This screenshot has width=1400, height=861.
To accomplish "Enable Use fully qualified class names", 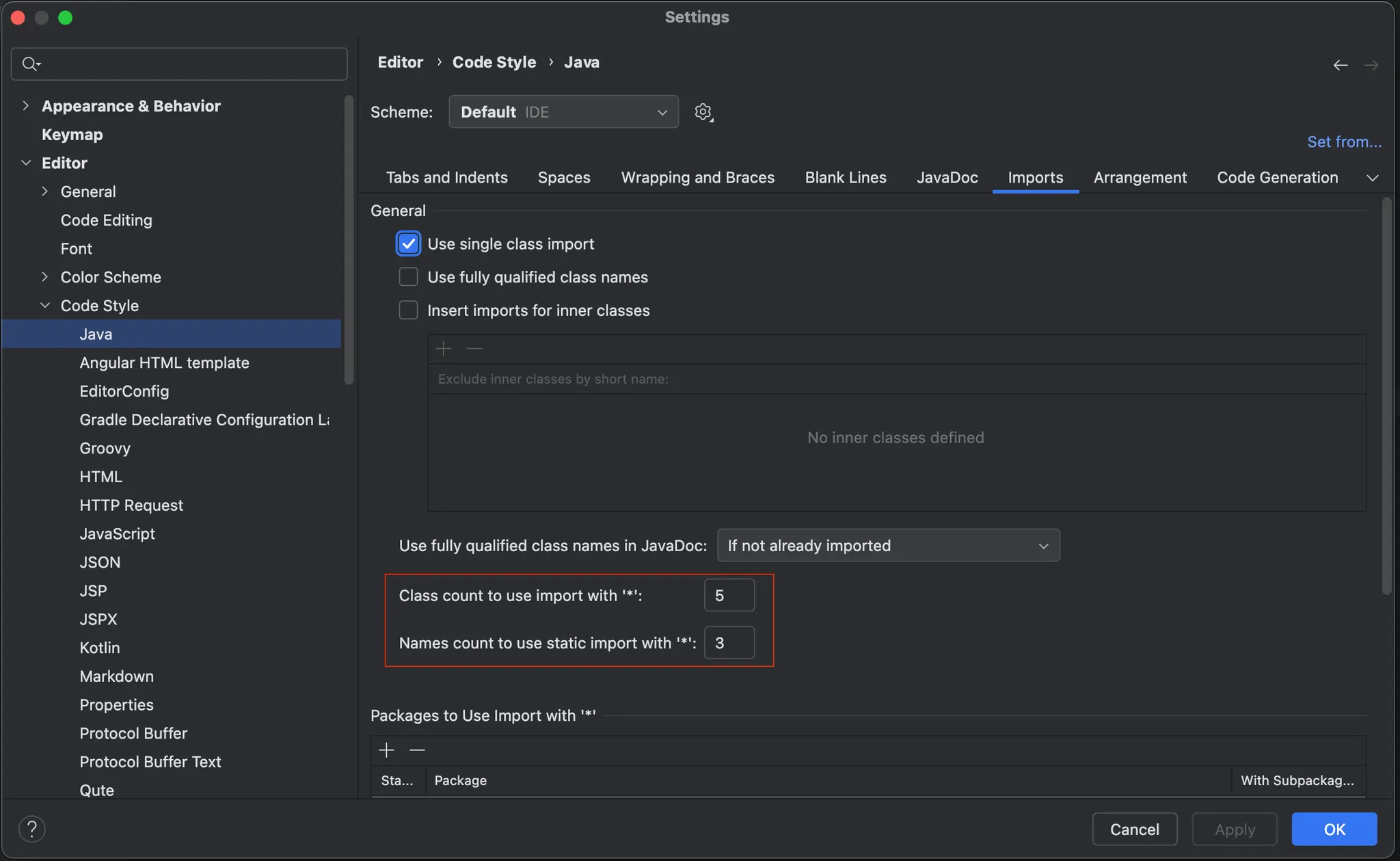I will (x=408, y=277).
